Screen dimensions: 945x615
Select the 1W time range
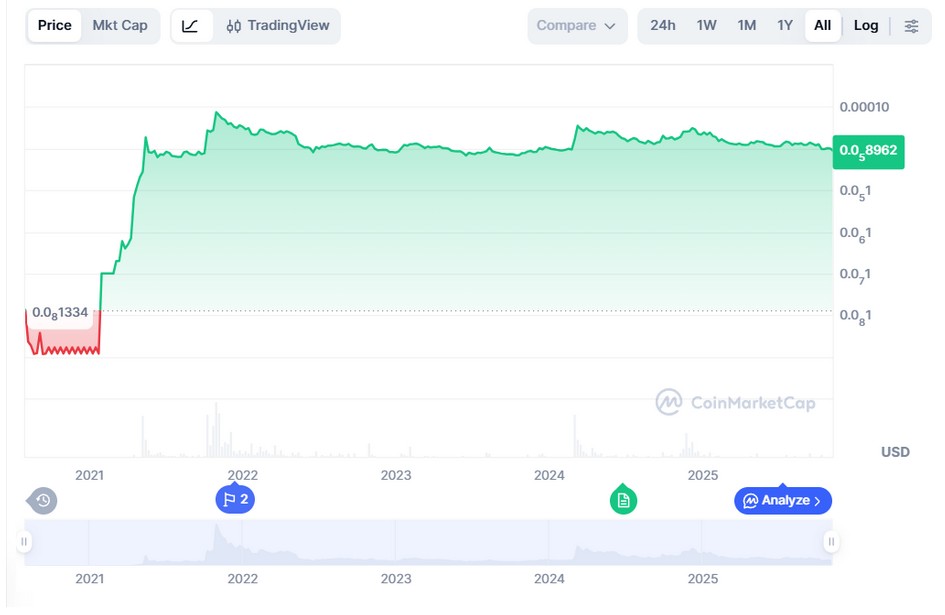pyautogui.click(x=706, y=26)
